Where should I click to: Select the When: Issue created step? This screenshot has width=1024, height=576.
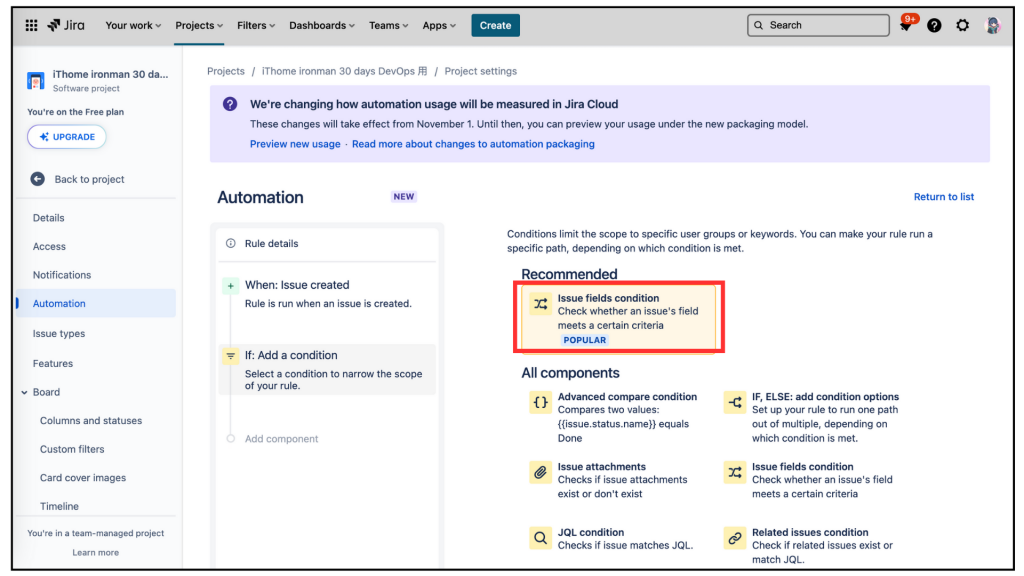pyautogui.click(x=327, y=294)
